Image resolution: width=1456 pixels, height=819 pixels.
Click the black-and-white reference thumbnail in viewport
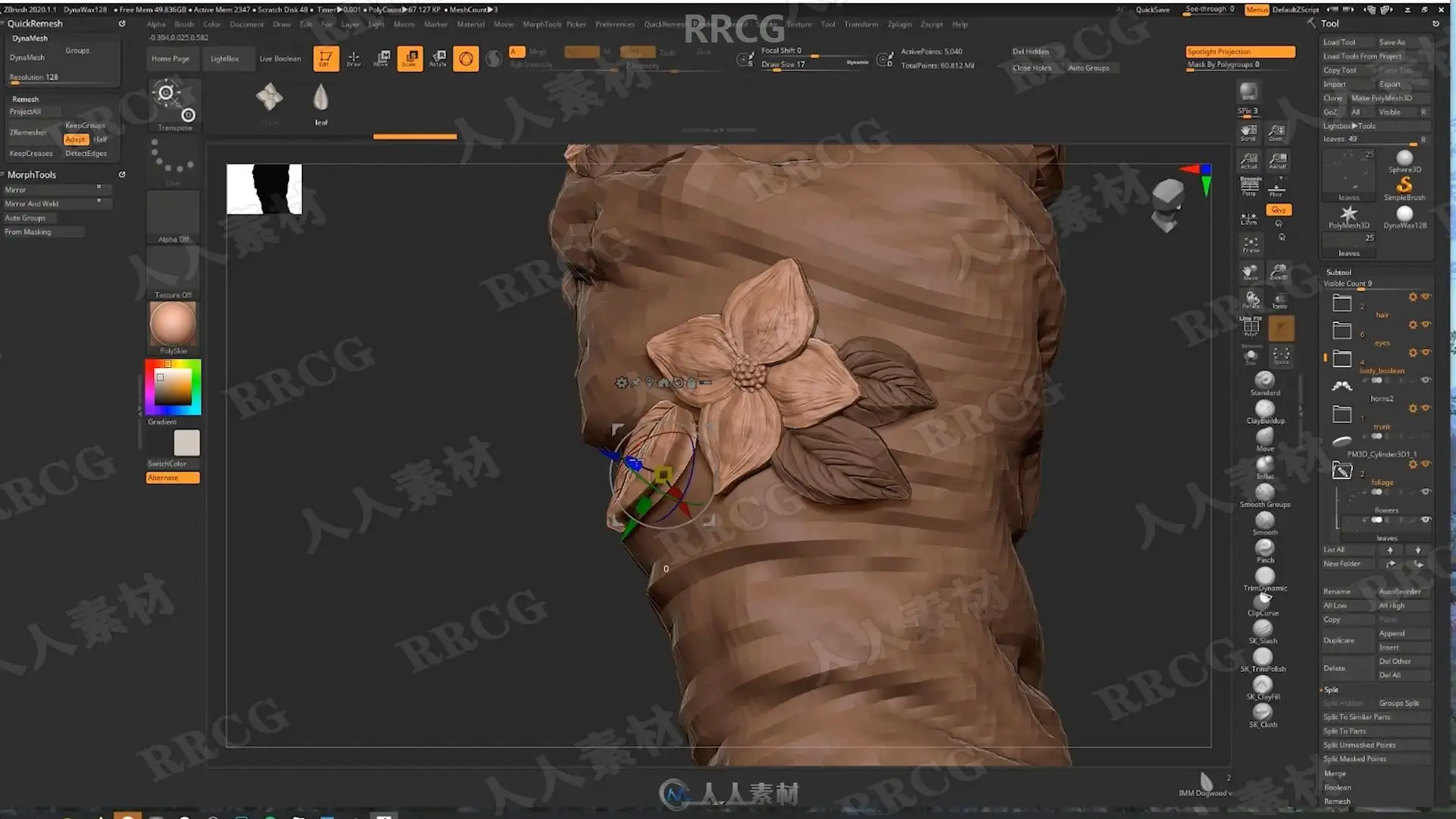click(x=264, y=189)
